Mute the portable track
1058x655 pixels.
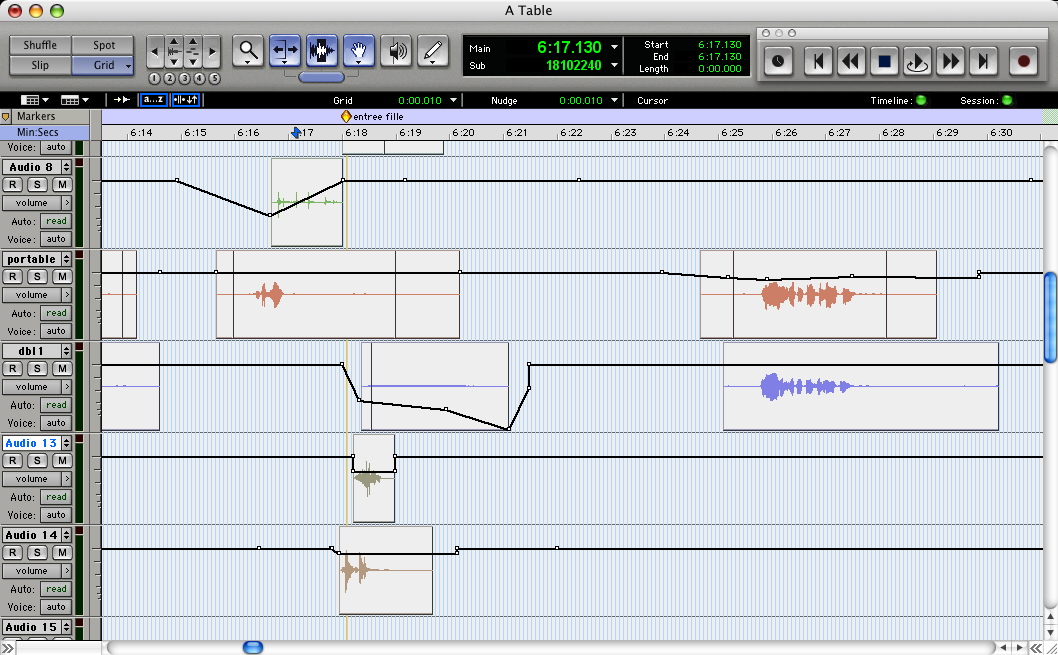62,276
